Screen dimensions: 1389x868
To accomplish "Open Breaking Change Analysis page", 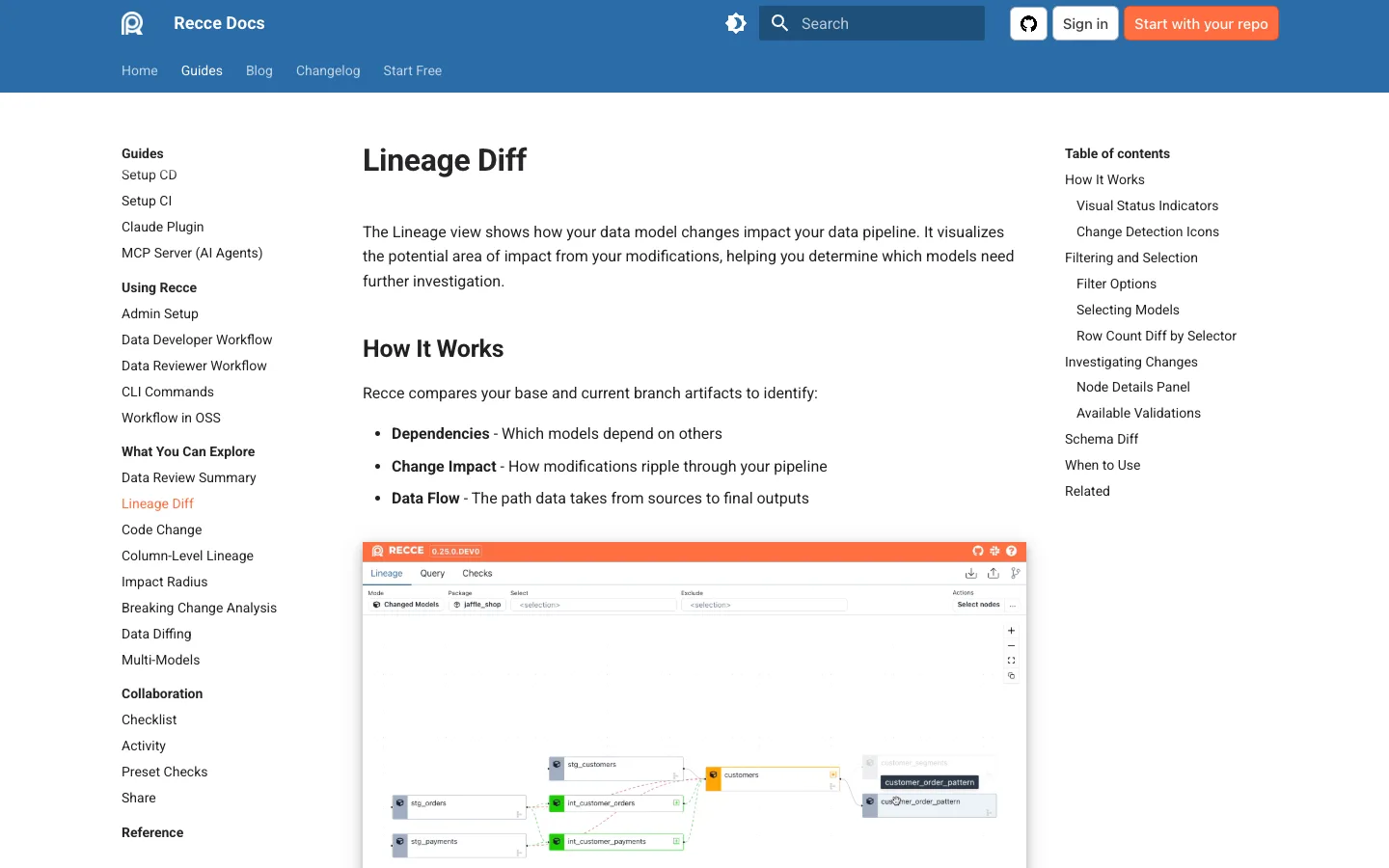I will (199, 608).
